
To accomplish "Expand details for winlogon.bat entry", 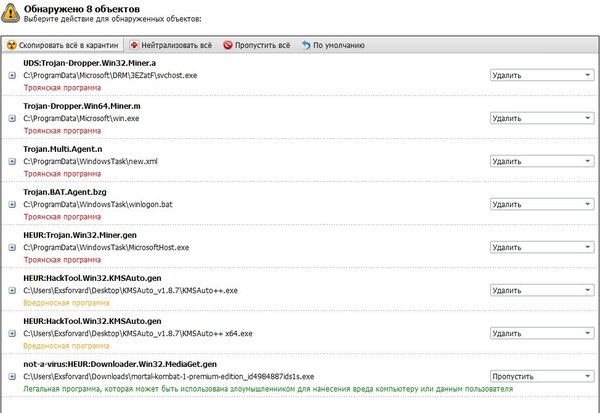I will pyautogui.click(x=12, y=204).
